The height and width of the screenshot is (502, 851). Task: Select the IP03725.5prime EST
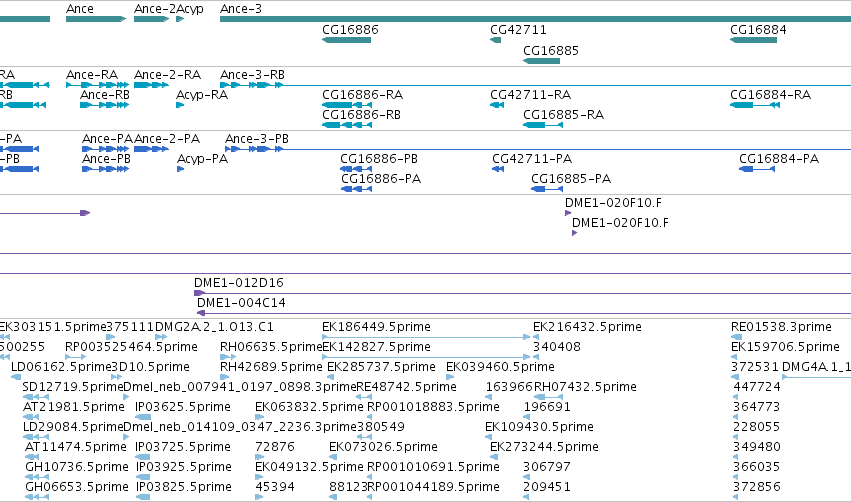tap(143, 457)
